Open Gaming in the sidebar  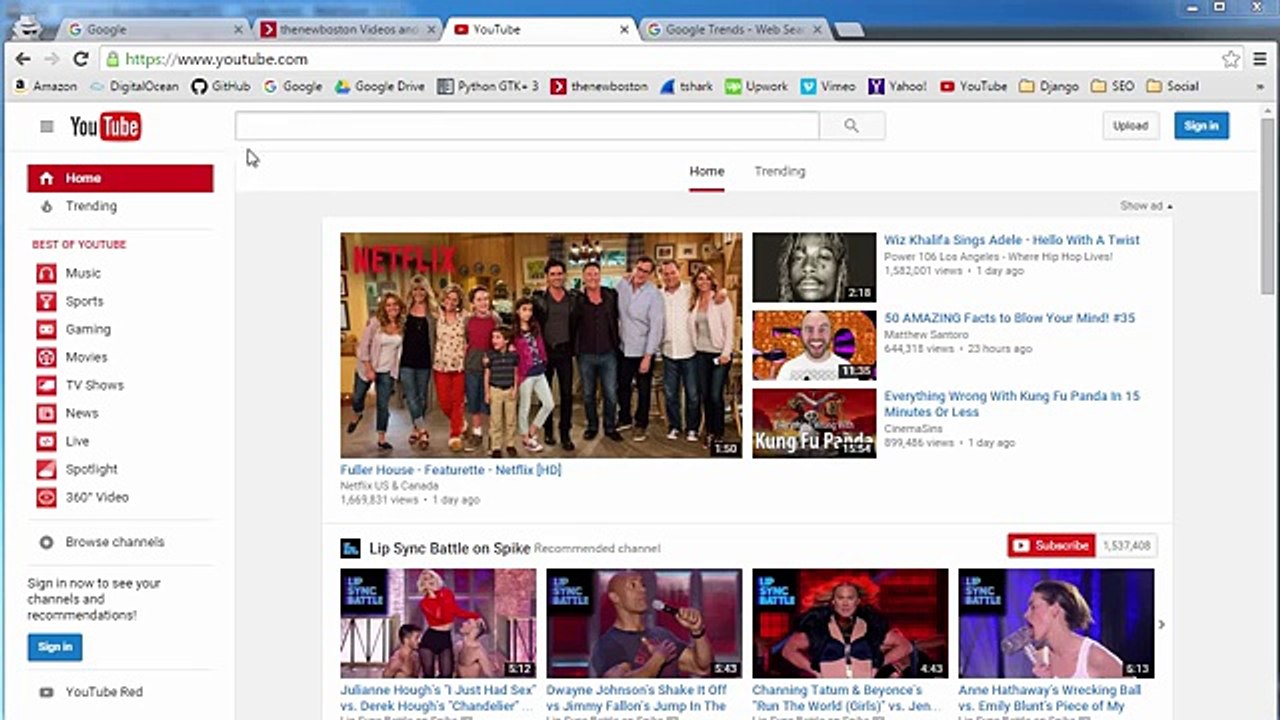(88, 329)
